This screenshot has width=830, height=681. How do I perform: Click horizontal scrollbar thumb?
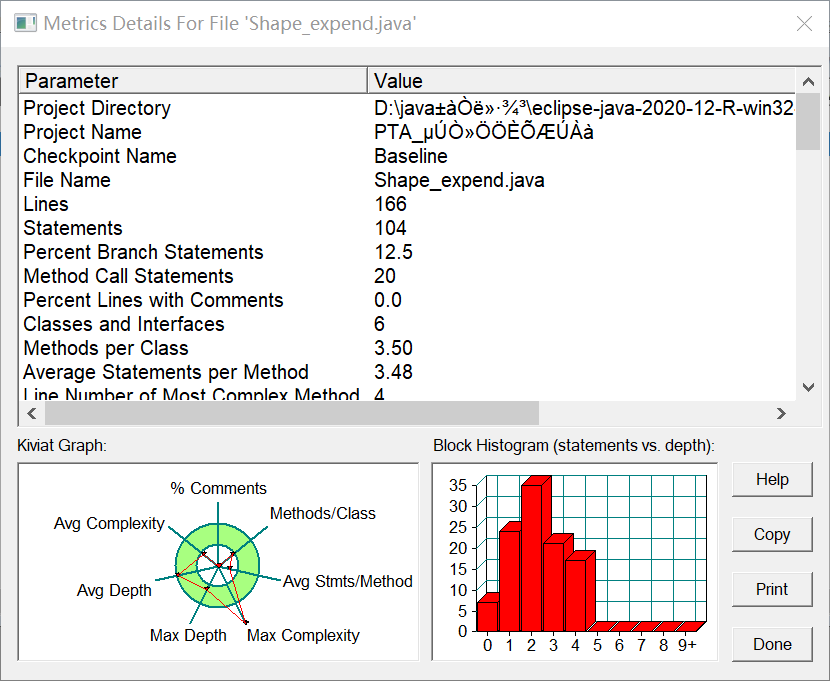[x=292, y=413]
